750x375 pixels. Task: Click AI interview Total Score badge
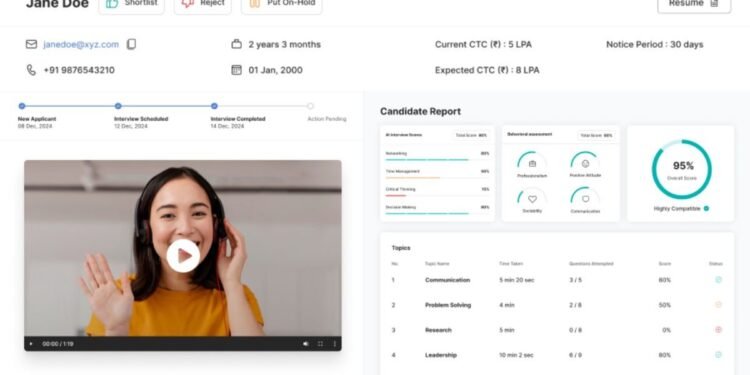471,135
